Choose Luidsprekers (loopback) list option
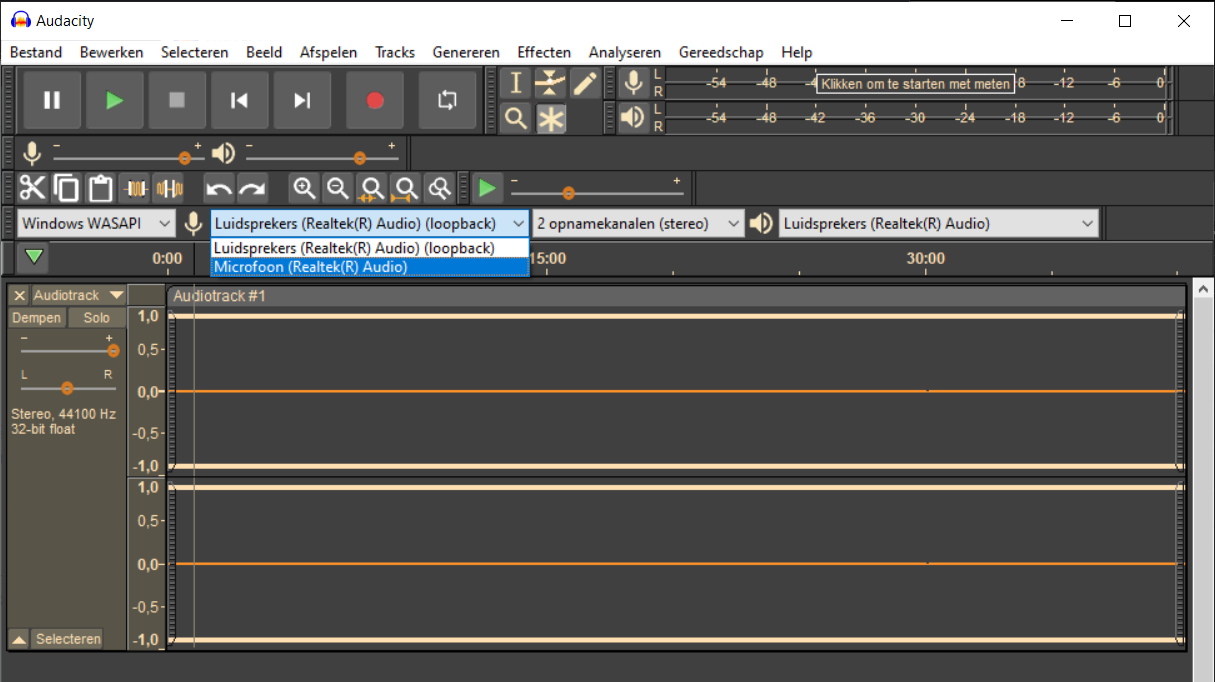The width and height of the screenshot is (1215, 682). 369,248
